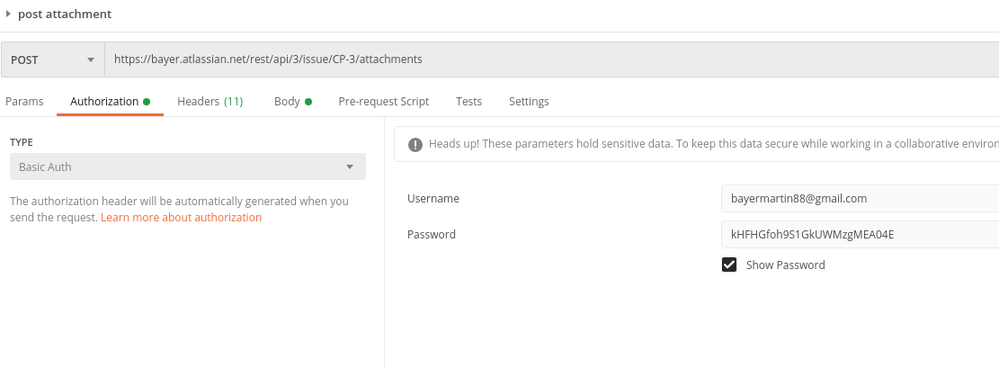Open the Basic Auth type dropdown
Viewport: 999px width, 369px height.
click(x=188, y=166)
